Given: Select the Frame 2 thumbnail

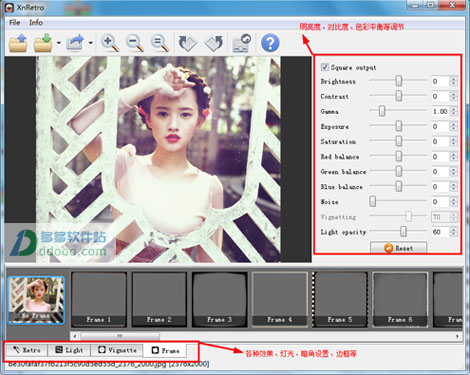Looking at the screenshot, I should tap(159, 299).
